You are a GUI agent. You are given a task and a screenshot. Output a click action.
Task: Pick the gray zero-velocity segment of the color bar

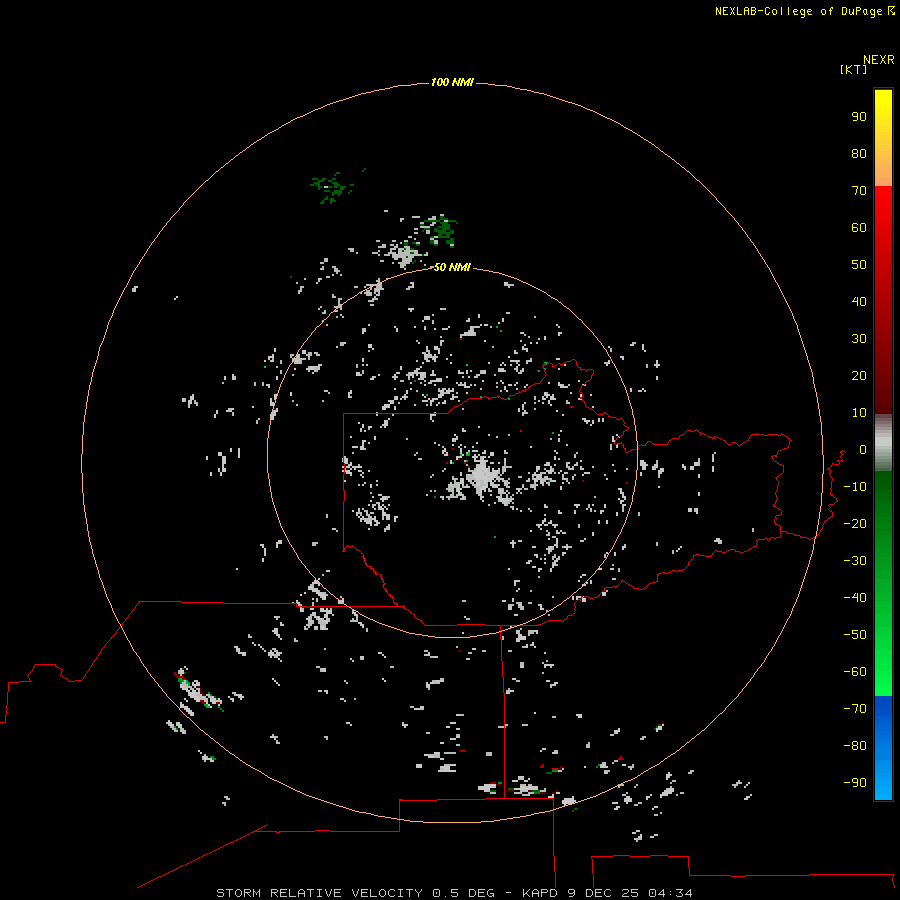pos(883,443)
